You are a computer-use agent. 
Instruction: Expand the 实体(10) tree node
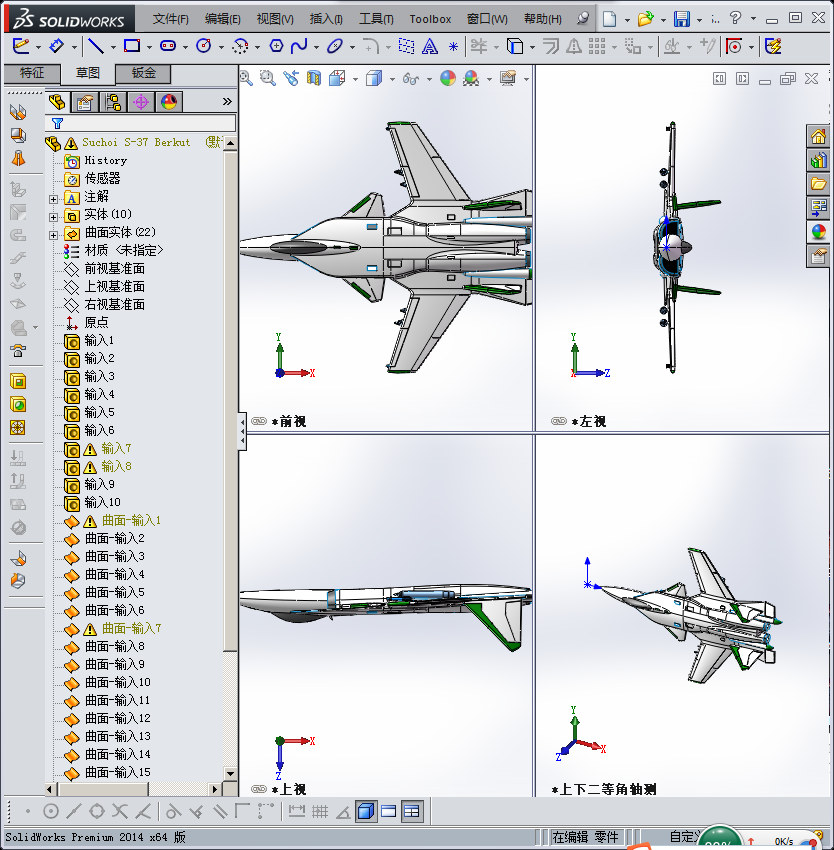coord(53,217)
